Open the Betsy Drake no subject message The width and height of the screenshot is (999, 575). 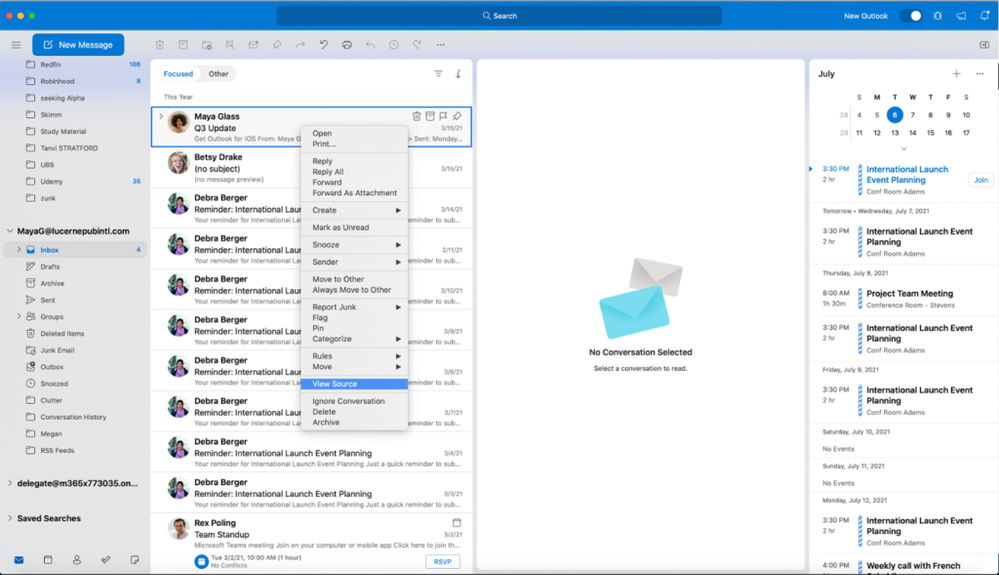pos(312,168)
